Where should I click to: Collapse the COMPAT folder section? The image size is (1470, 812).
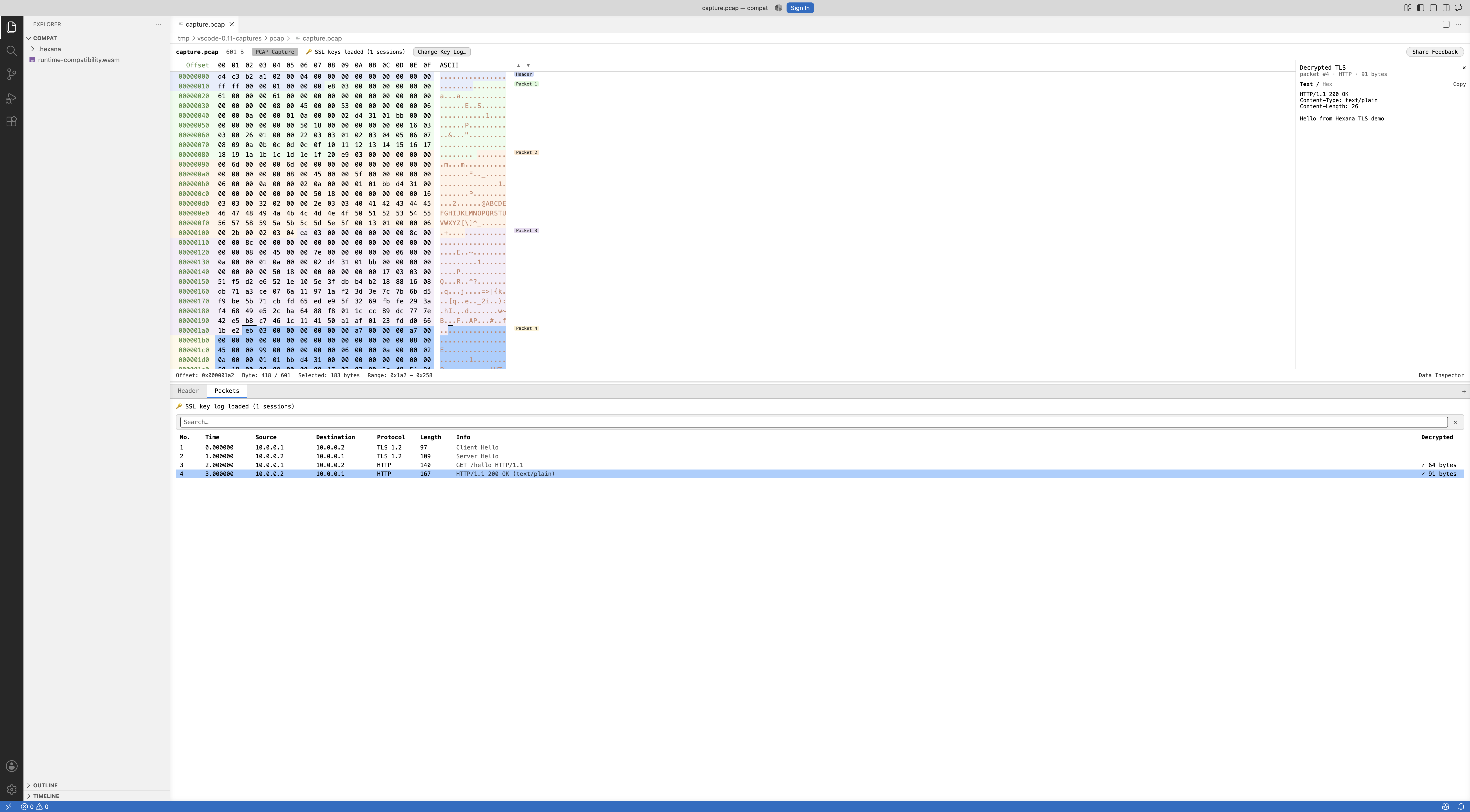click(44, 38)
